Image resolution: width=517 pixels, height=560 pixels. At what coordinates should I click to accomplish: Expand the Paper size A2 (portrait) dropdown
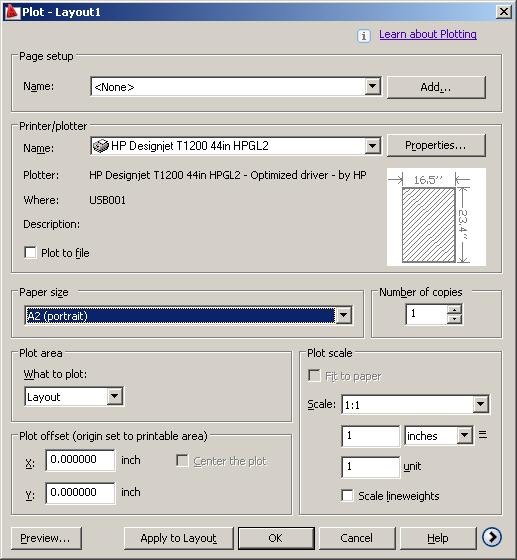pos(343,315)
